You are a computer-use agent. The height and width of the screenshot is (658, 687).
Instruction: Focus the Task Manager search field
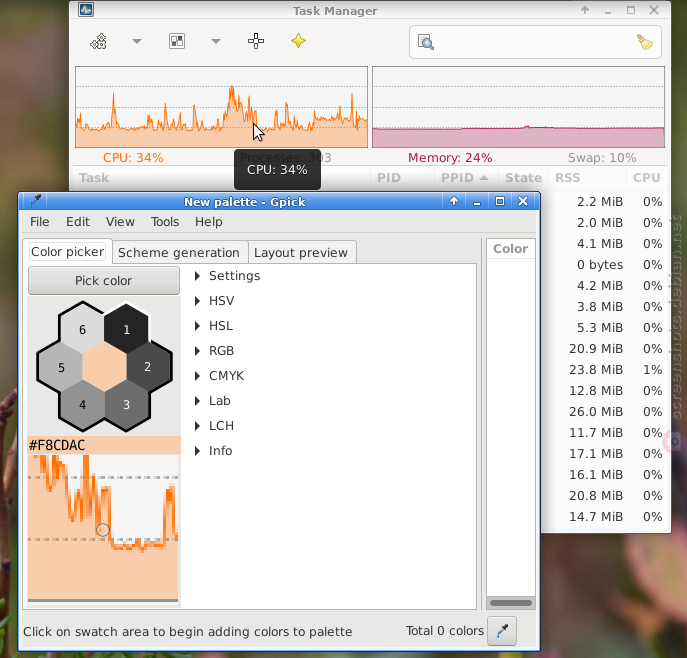535,42
